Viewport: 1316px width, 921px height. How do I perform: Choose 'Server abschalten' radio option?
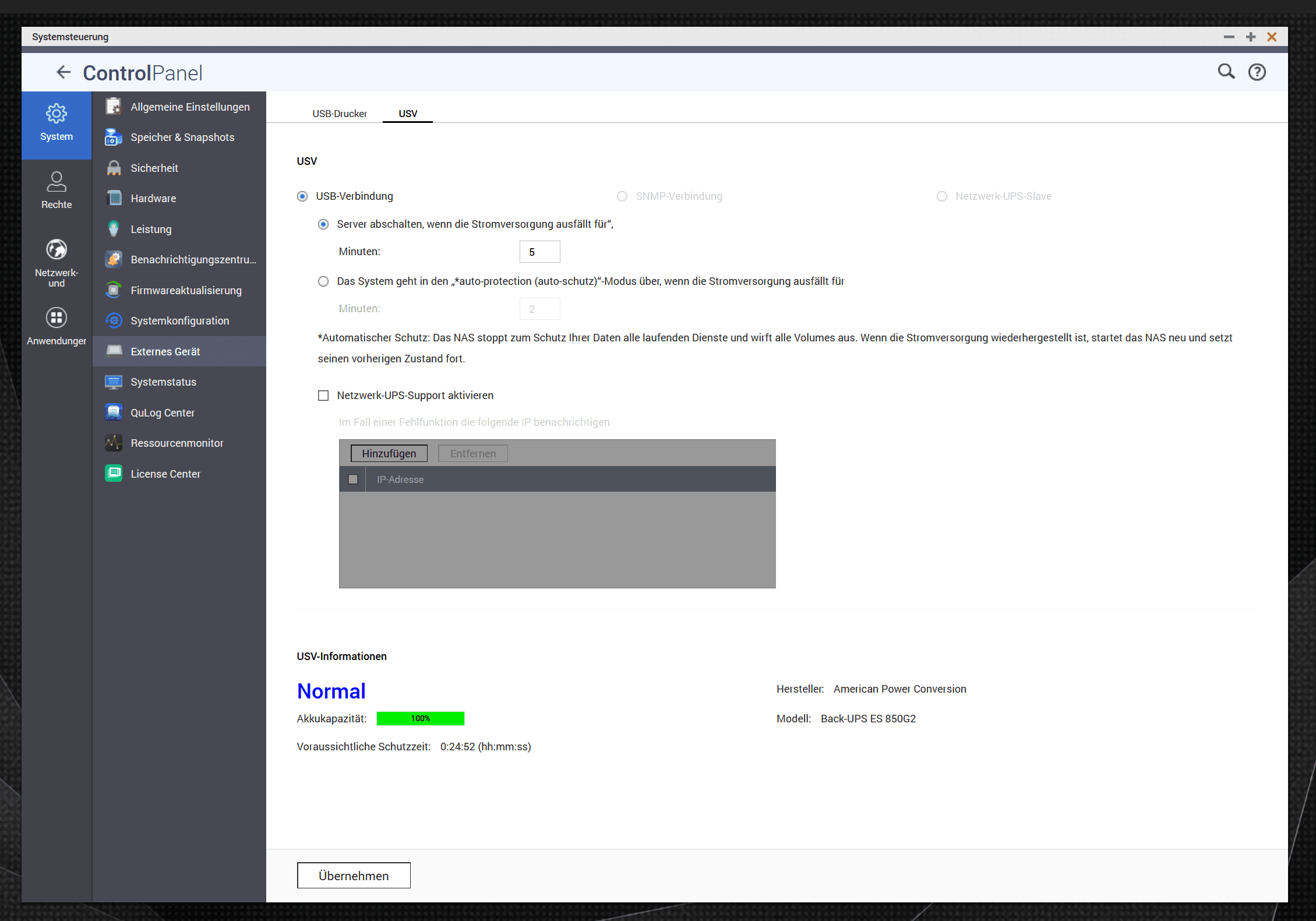click(323, 224)
